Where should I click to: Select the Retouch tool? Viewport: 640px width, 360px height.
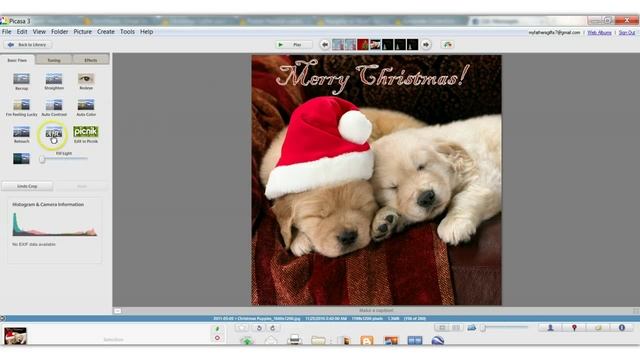(21, 135)
